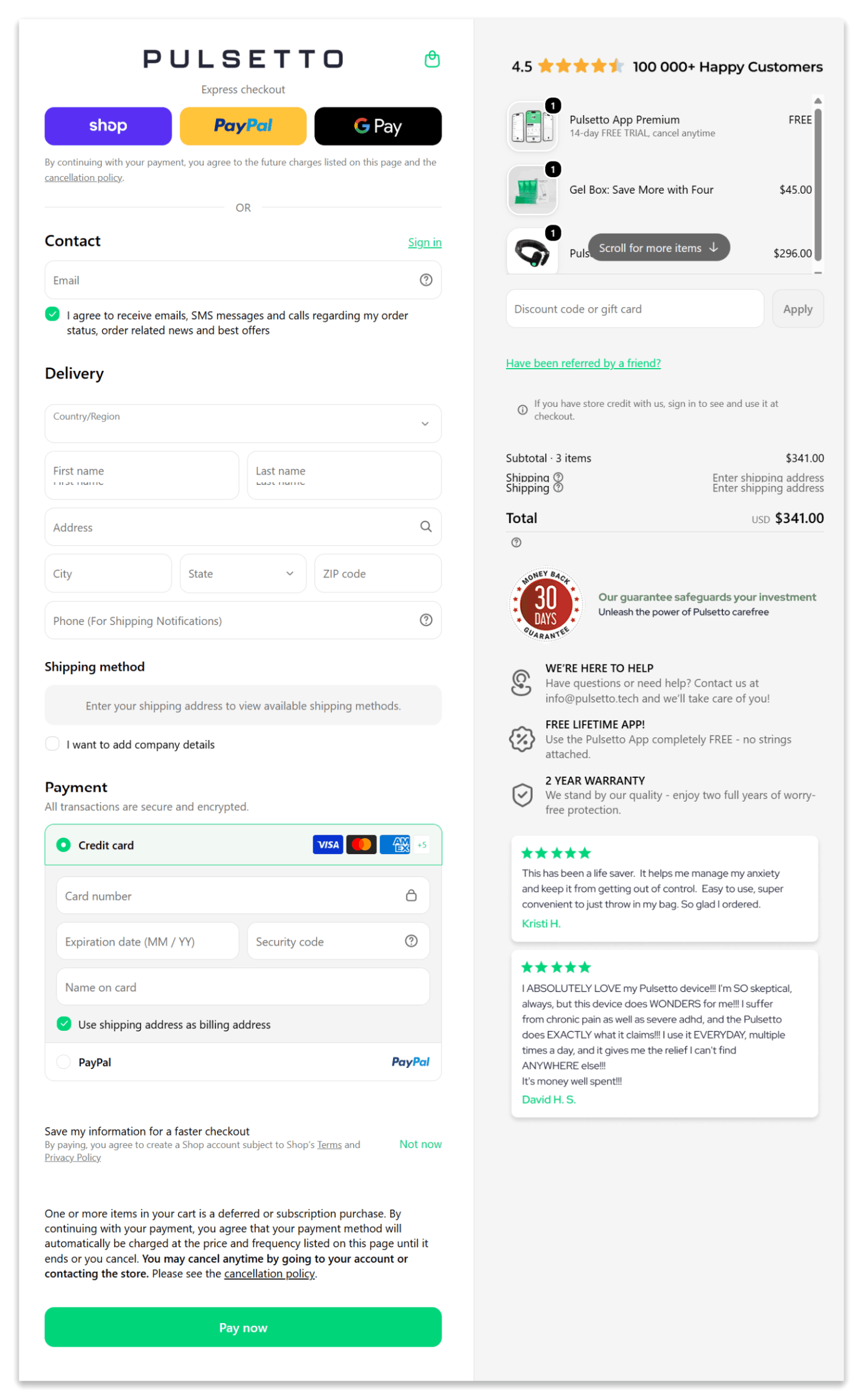Click the order list scroll up arrow
The height and width of the screenshot is (1400, 863).
coord(818,100)
